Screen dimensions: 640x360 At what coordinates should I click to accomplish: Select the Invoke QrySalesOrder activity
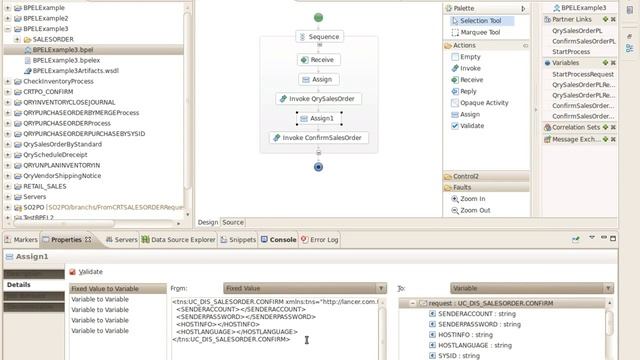318,99
